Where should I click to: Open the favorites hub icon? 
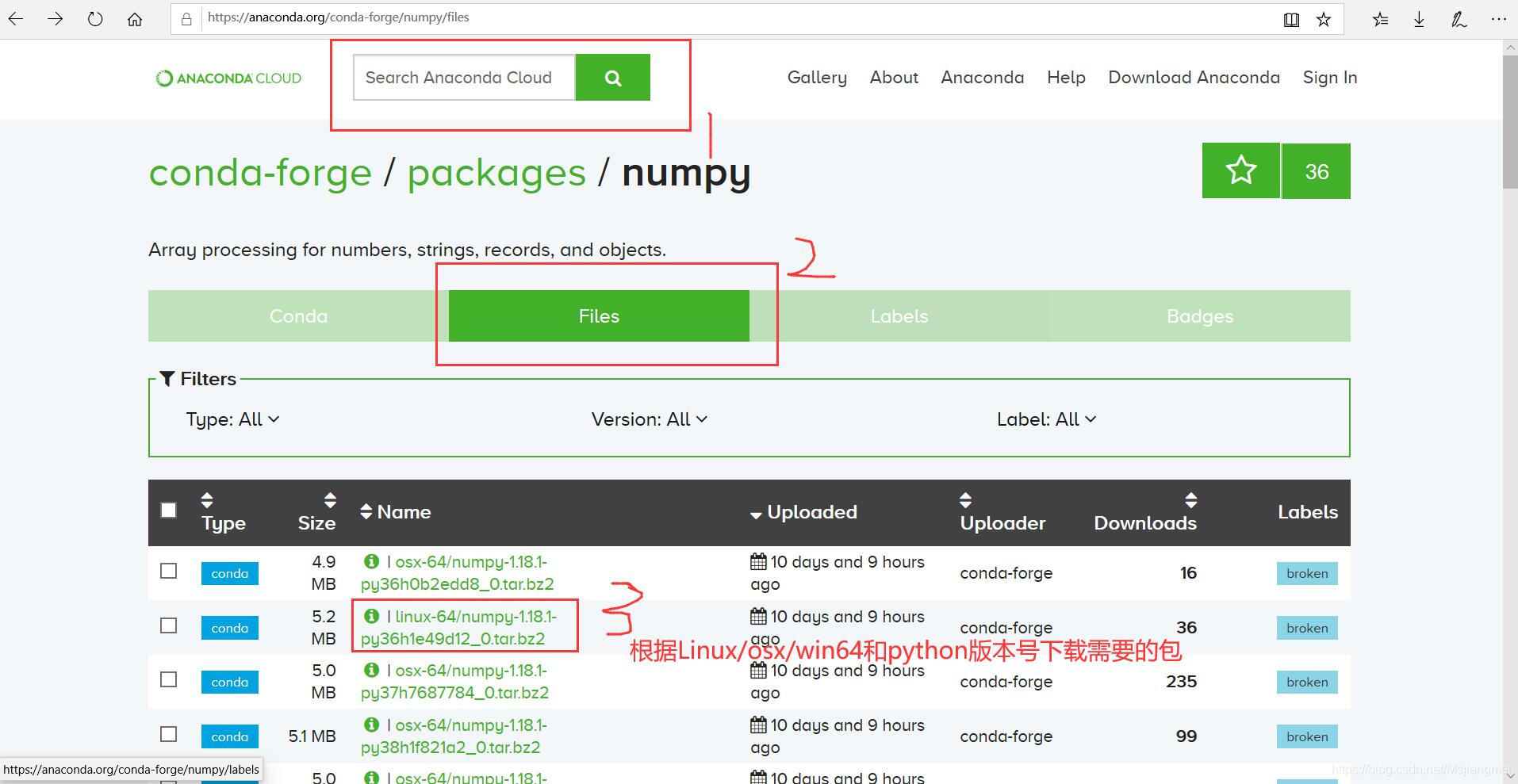click(1381, 19)
